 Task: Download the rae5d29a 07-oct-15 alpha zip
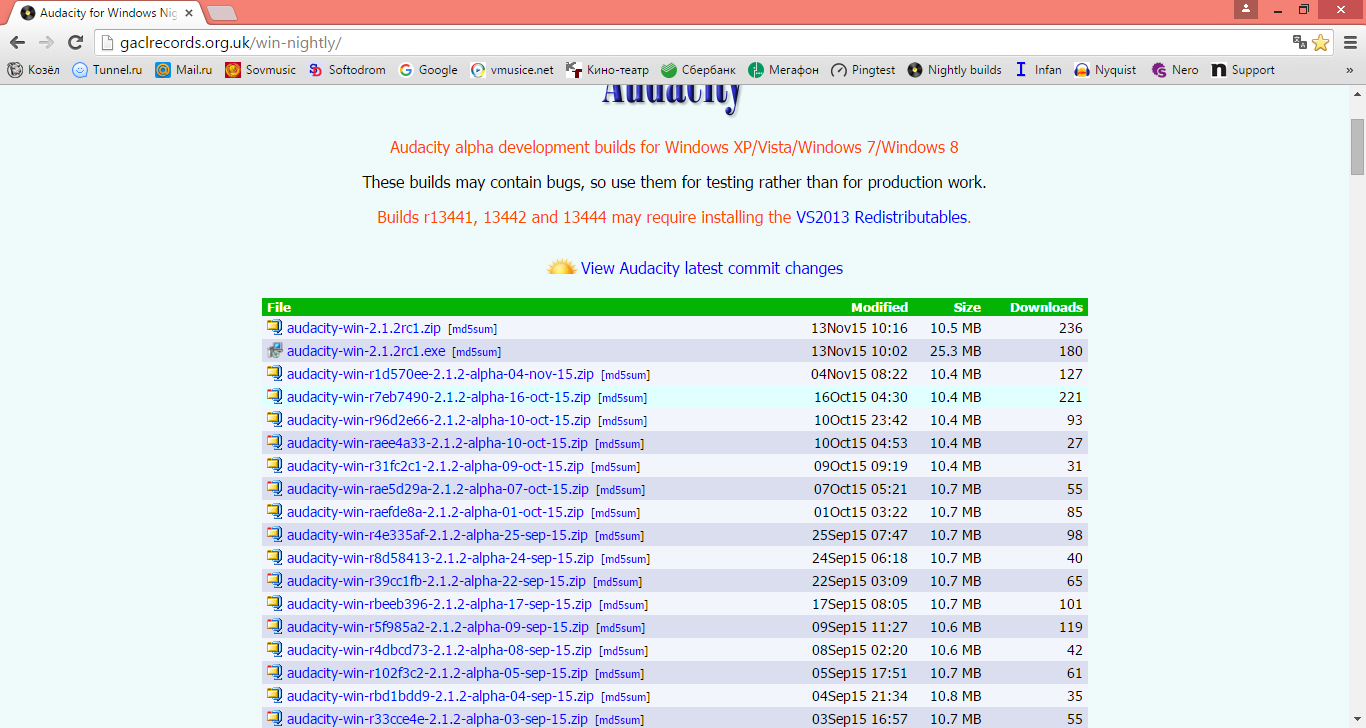tap(438, 489)
